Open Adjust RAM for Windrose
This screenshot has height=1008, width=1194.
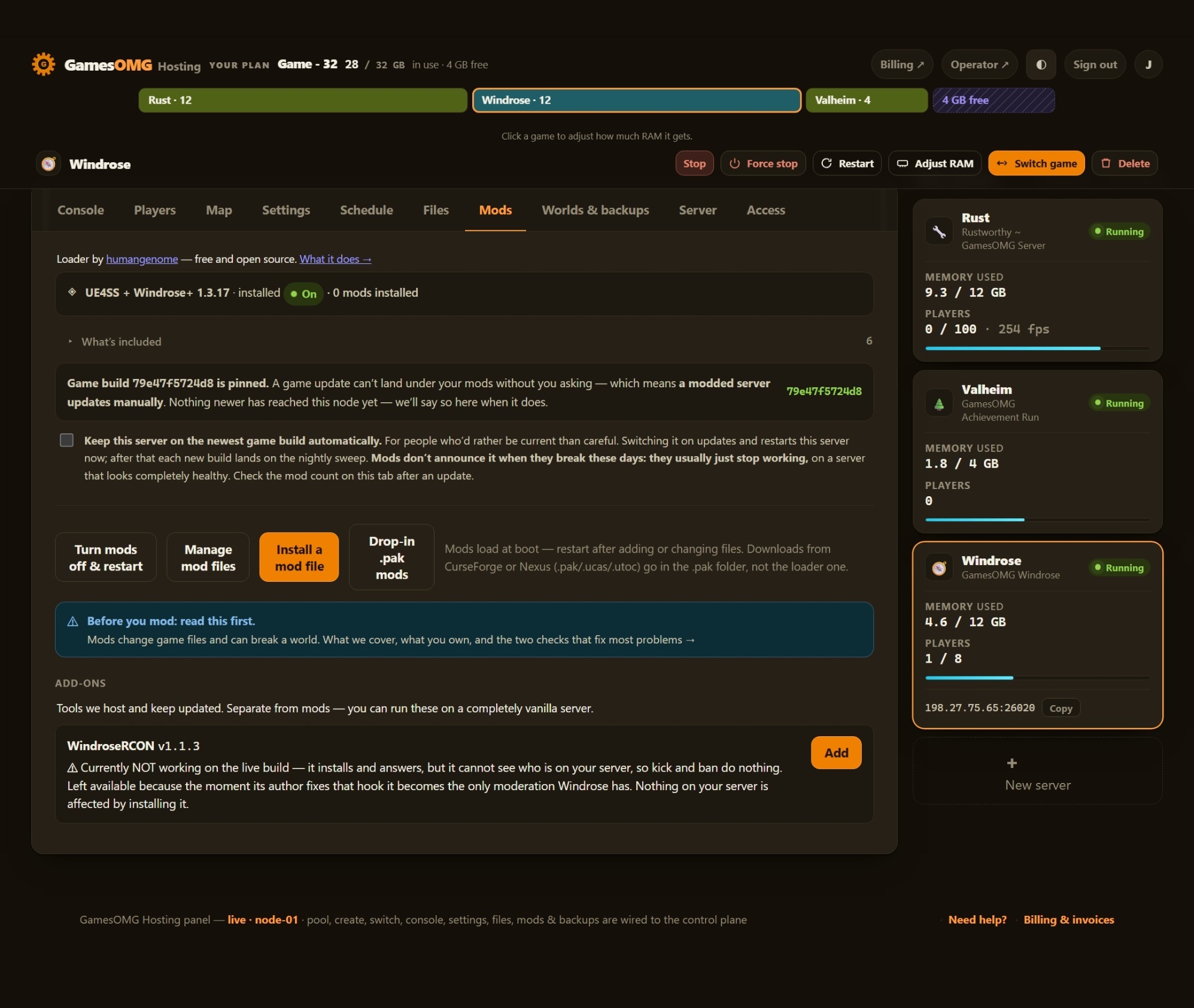(935, 163)
